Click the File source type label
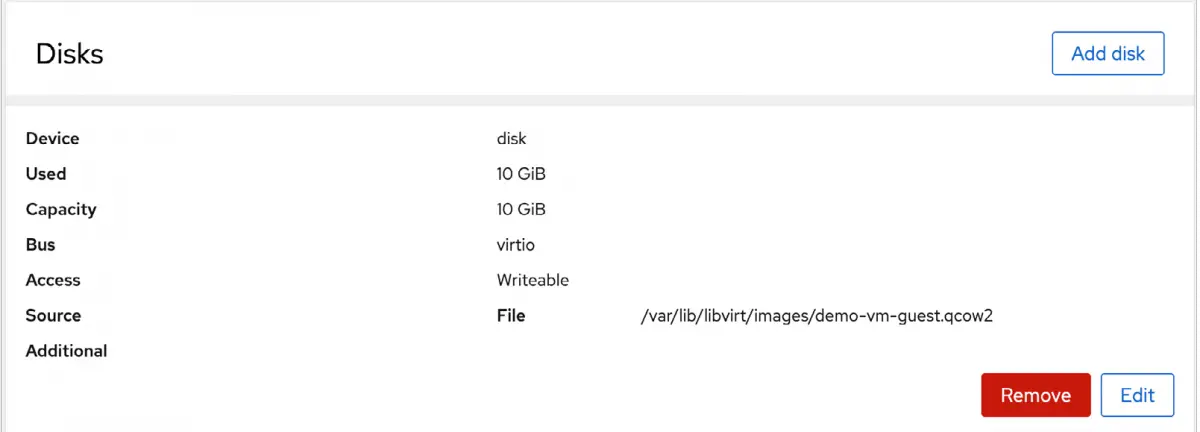The image size is (1200, 432). (x=511, y=316)
